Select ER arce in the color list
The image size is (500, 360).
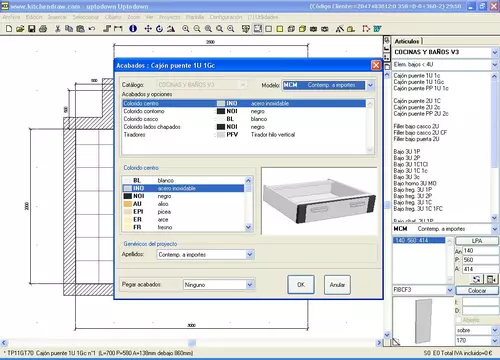183,219
